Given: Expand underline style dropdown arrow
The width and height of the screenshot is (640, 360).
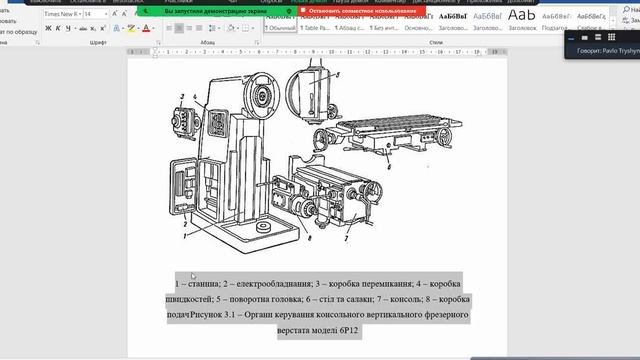Looking at the screenshot, I should (x=75, y=29).
